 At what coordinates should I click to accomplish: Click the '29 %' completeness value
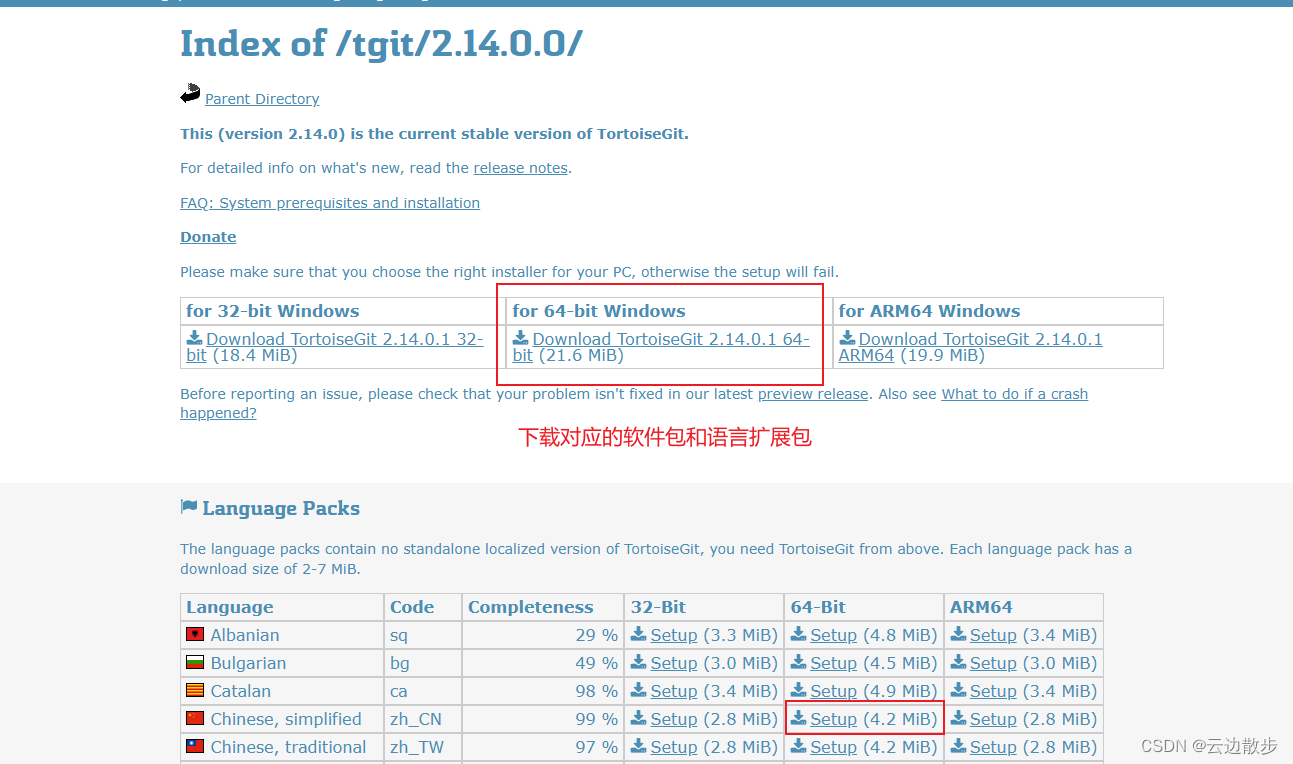tap(596, 635)
